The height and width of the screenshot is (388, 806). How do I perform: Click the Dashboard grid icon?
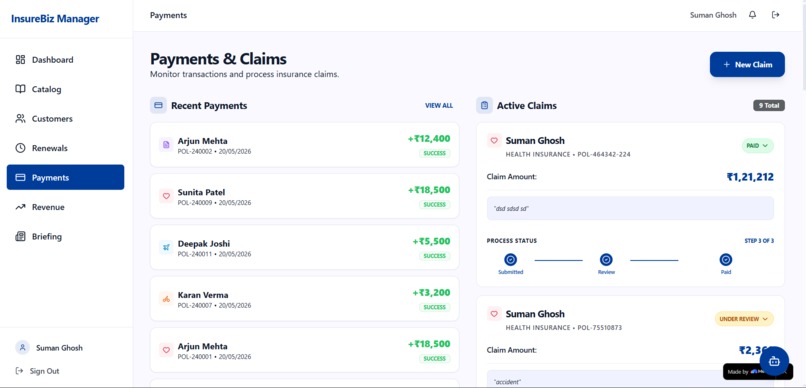(20, 60)
